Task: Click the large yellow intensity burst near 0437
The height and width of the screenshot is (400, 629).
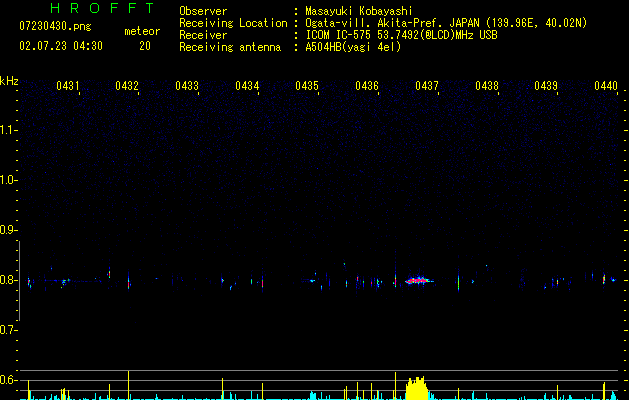Action: click(x=417, y=388)
